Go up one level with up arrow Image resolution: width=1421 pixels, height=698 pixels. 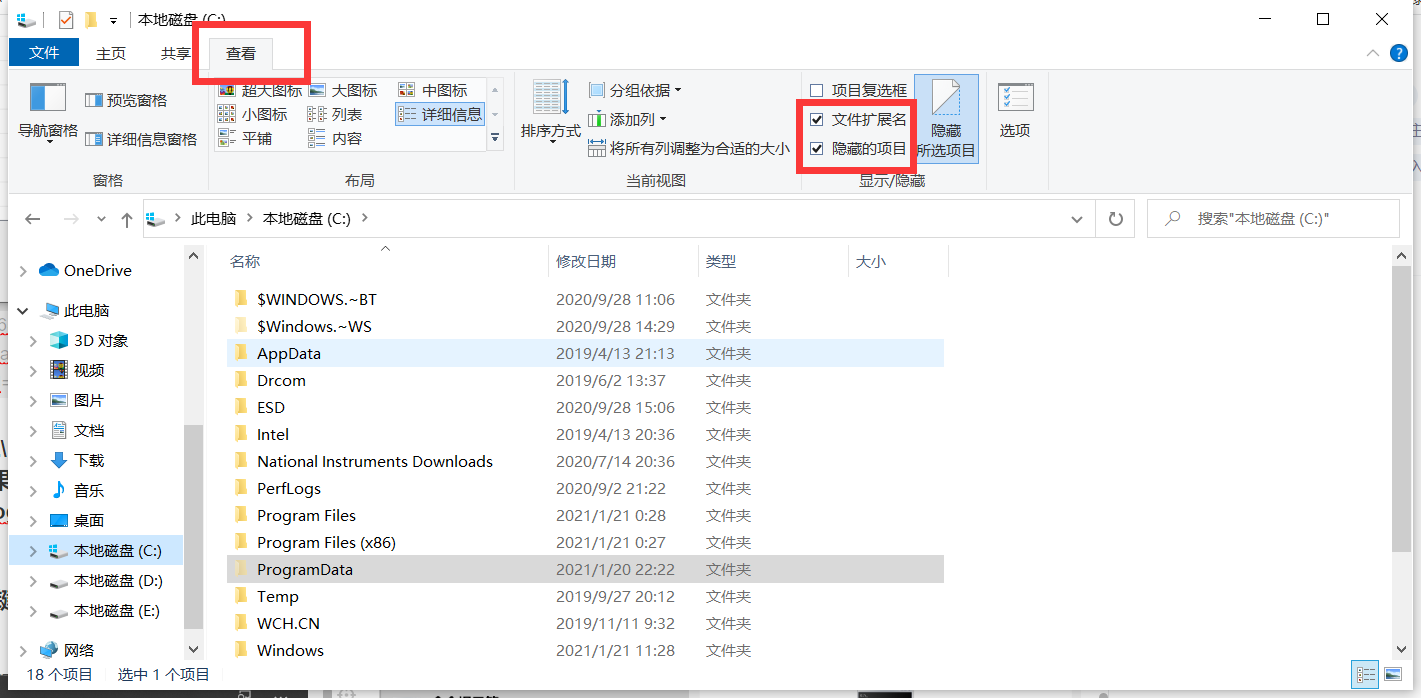pyautogui.click(x=126, y=219)
